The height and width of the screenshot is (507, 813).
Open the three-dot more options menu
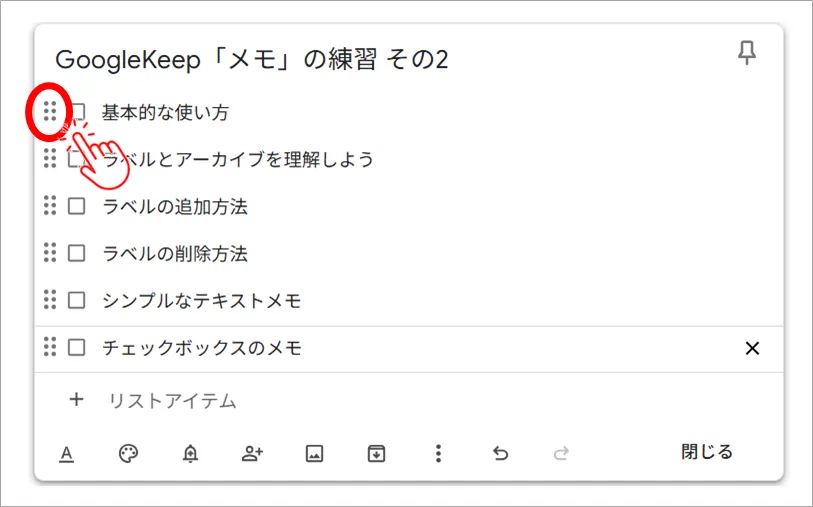[438, 454]
